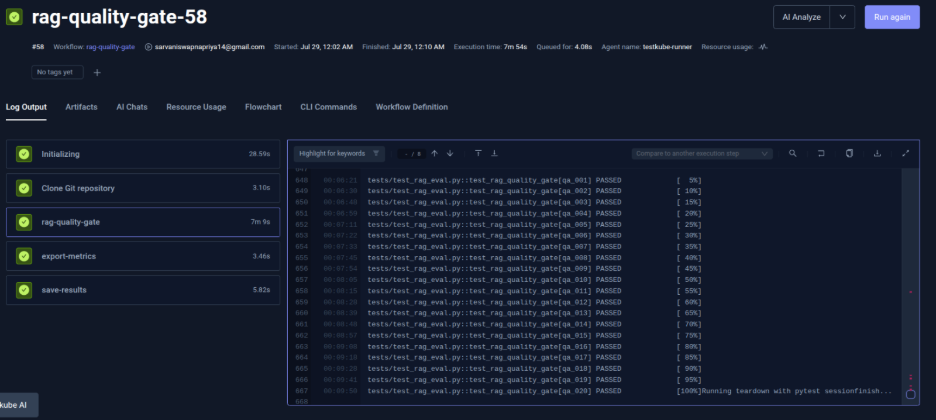This screenshot has width=936, height=420.
Task: Select the Clone Git repository step
Action: 143,188
